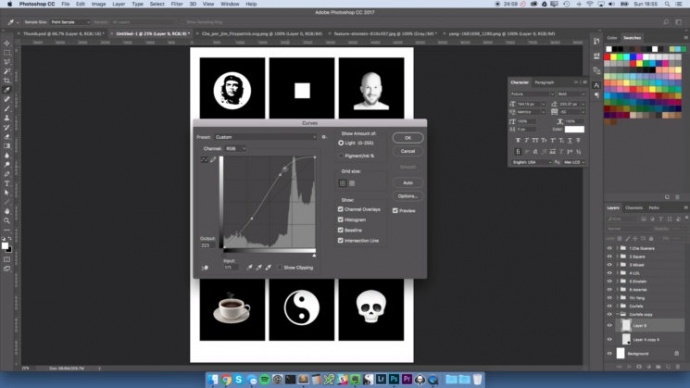Select the Horizontal Type tool
690x388 pixels.
(7, 183)
